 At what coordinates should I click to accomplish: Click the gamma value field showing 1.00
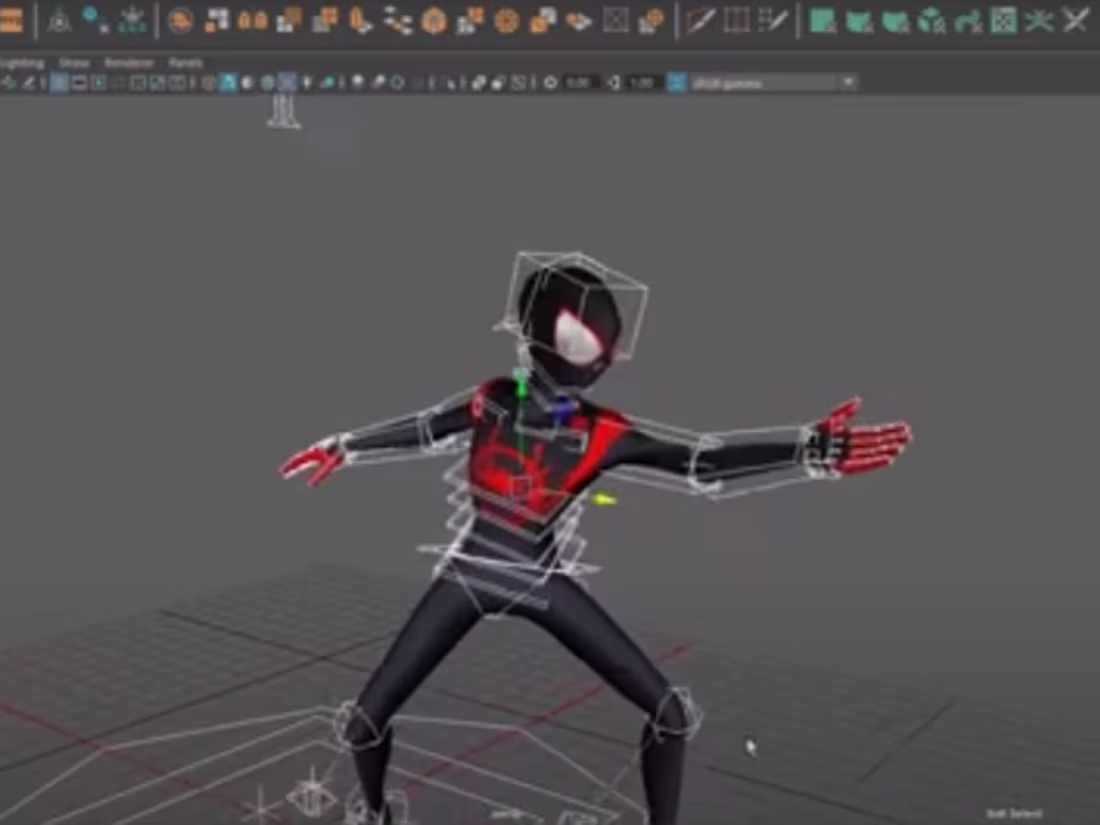pyautogui.click(x=642, y=83)
